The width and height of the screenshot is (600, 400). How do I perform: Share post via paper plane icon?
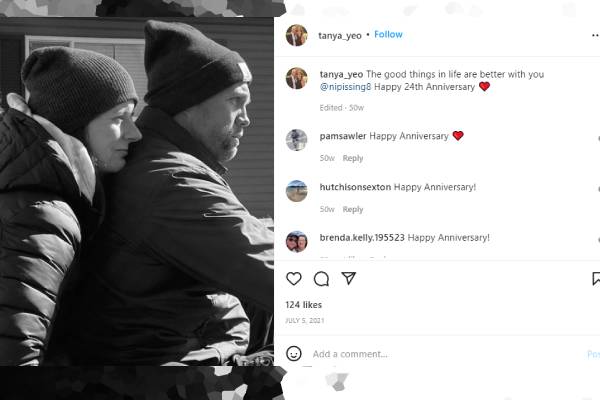[x=349, y=278]
